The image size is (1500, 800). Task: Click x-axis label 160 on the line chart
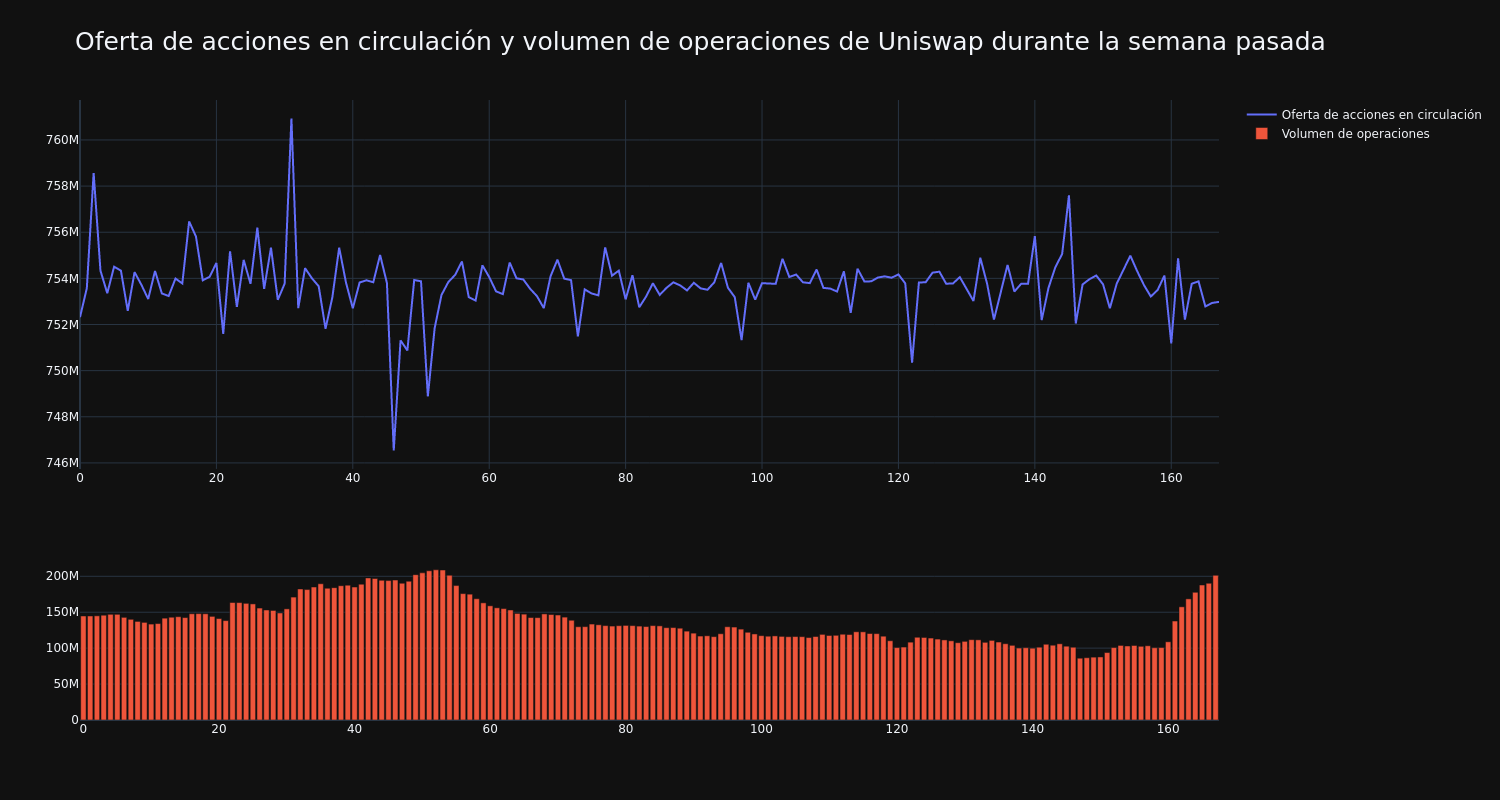(x=1171, y=478)
